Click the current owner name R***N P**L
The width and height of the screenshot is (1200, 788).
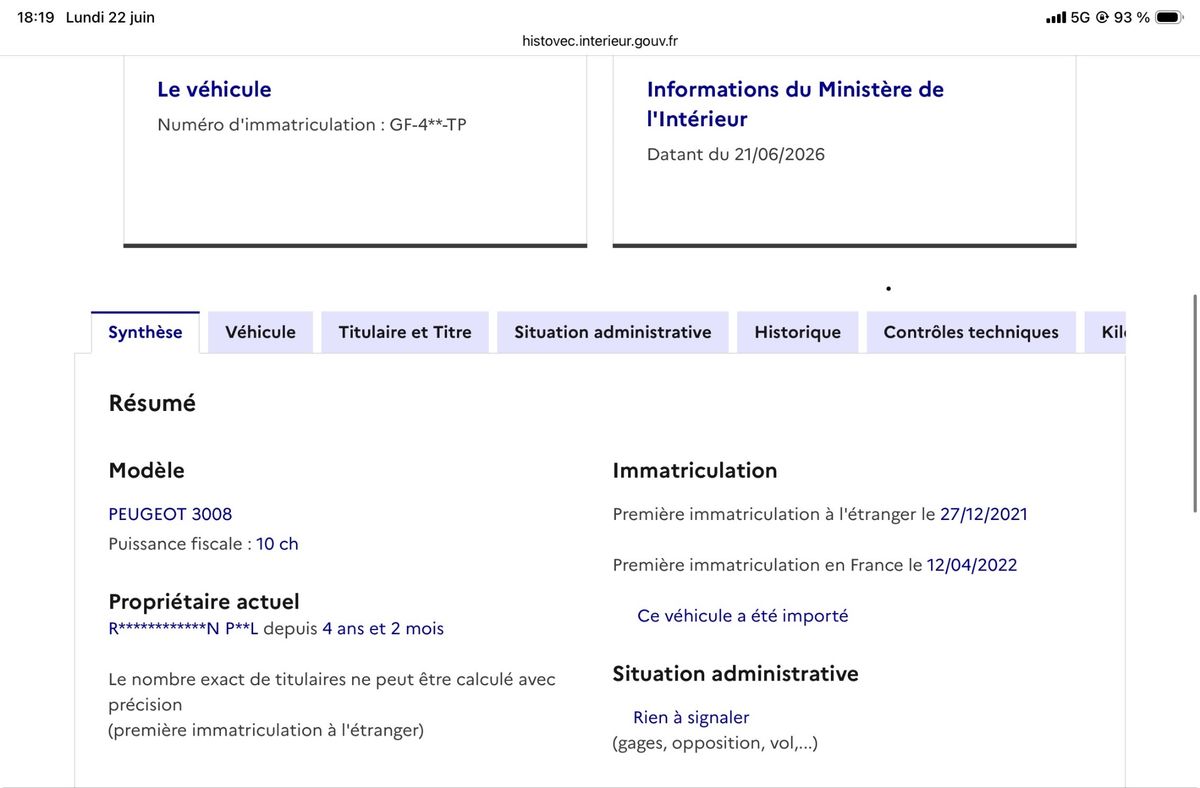click(x=183, y=628)
